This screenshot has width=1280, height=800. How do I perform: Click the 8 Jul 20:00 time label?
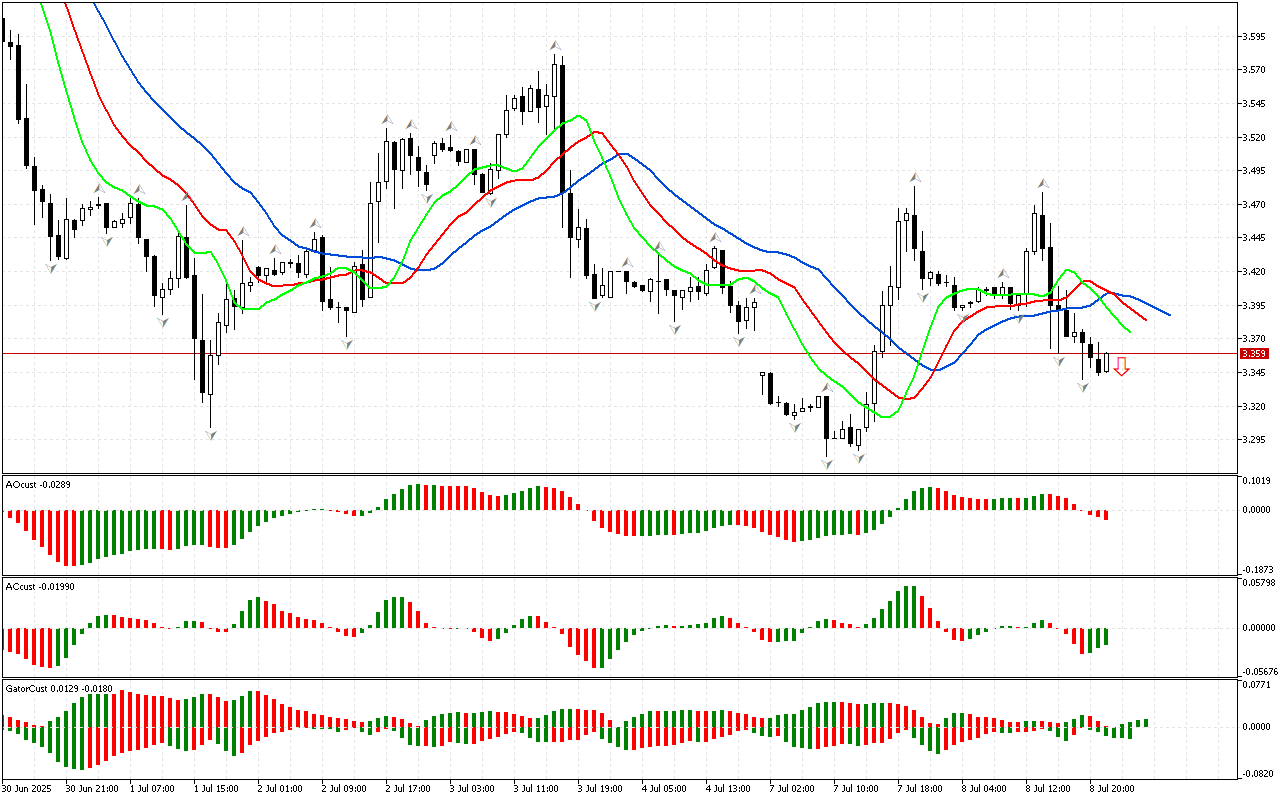(x=1110, y=788)
